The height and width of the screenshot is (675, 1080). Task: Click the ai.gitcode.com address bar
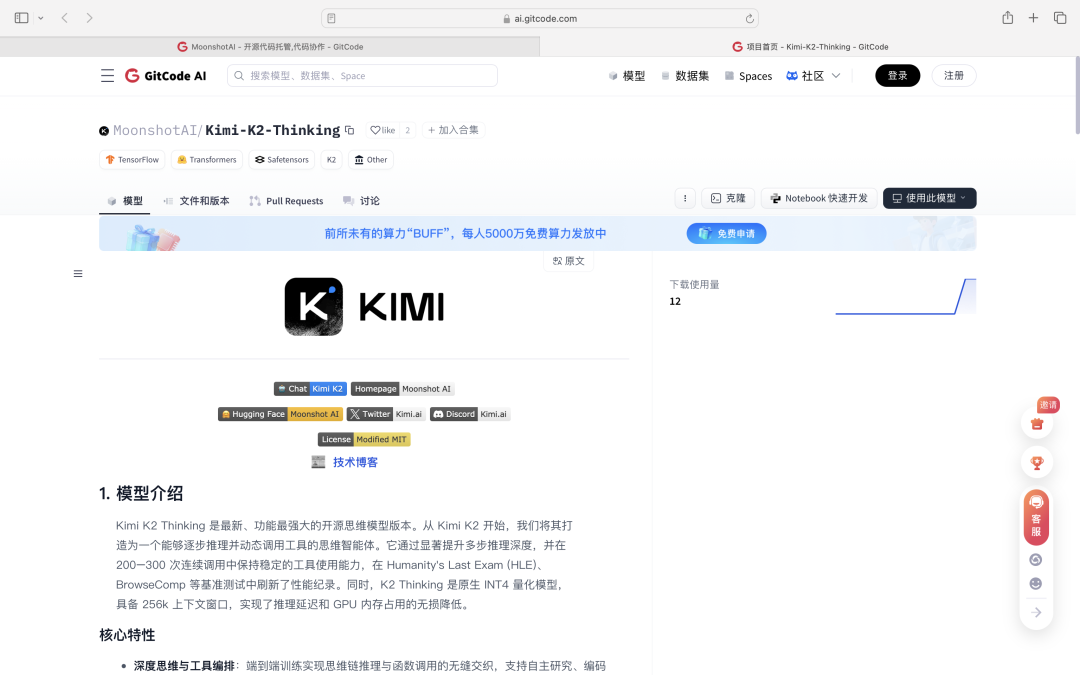[x=540, y=19]
